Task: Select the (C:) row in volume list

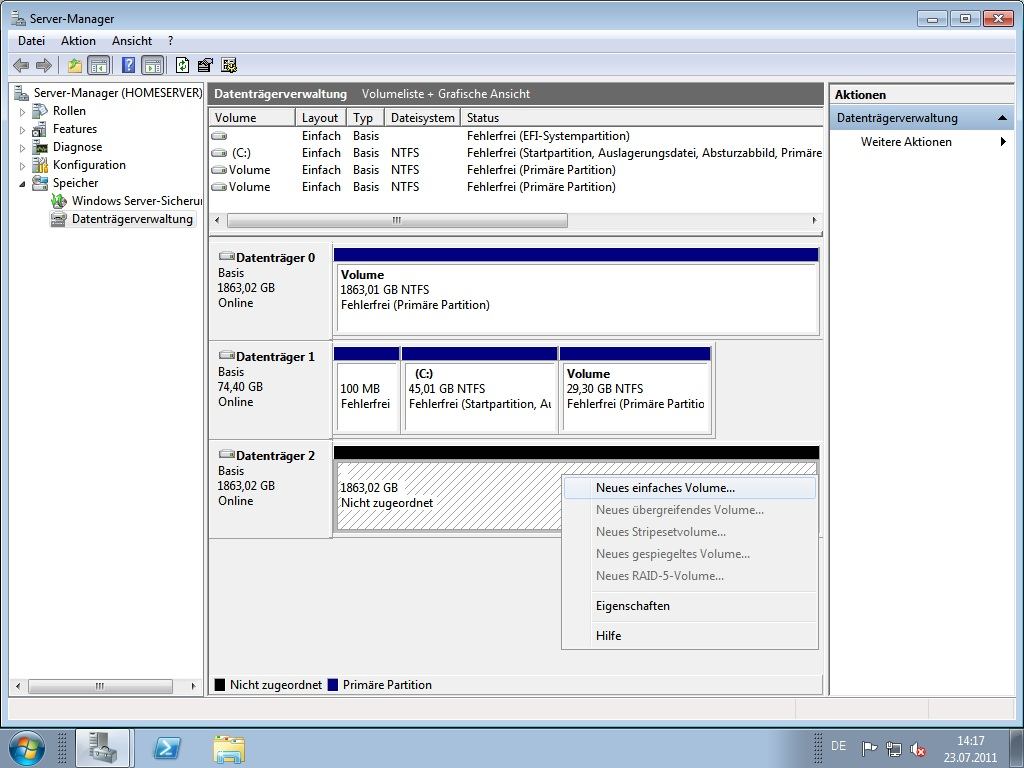Action: pyautogui.click(x=516, y=153)
